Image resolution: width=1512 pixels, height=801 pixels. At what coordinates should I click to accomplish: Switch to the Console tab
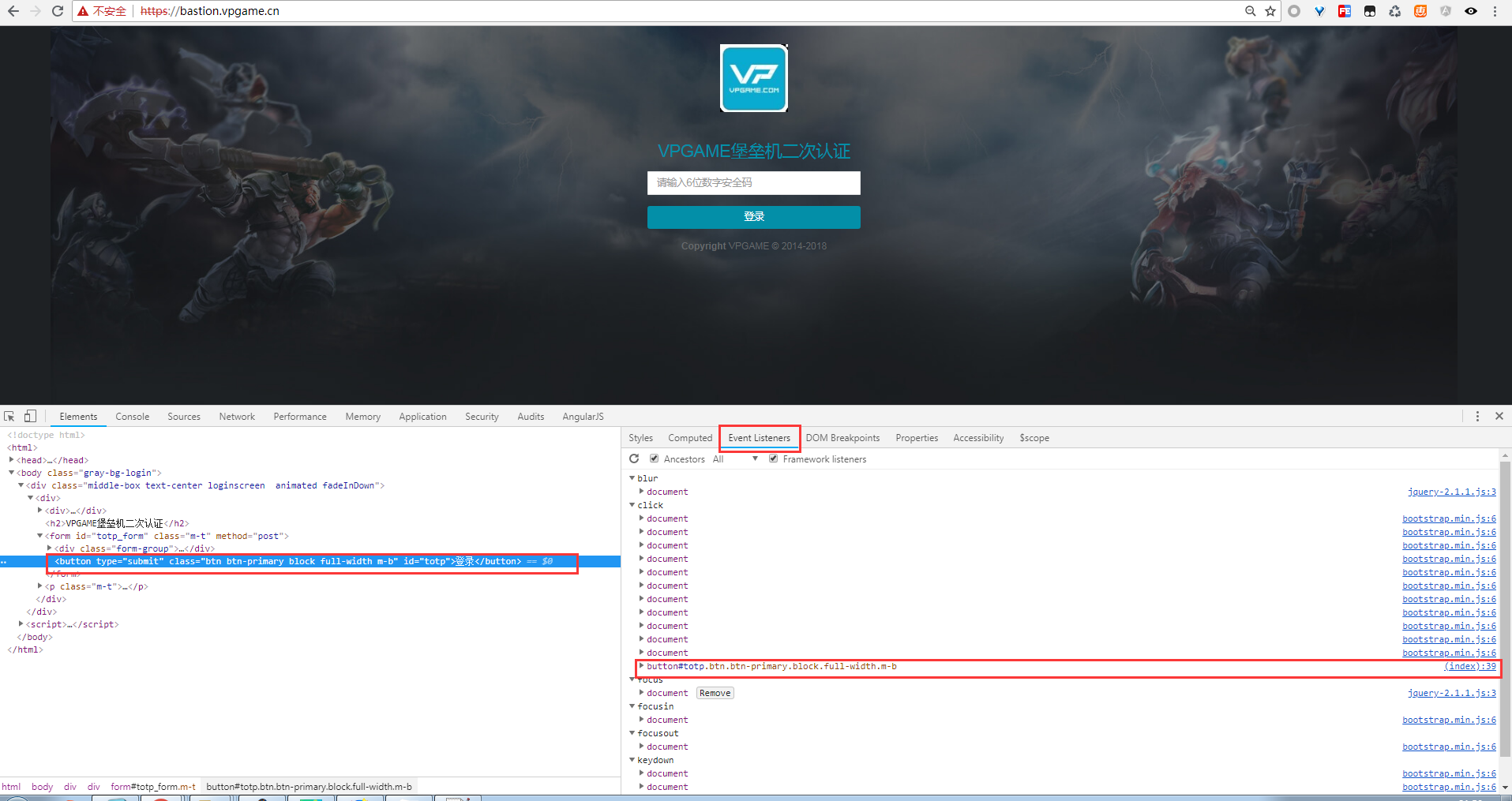pos(132,417)
